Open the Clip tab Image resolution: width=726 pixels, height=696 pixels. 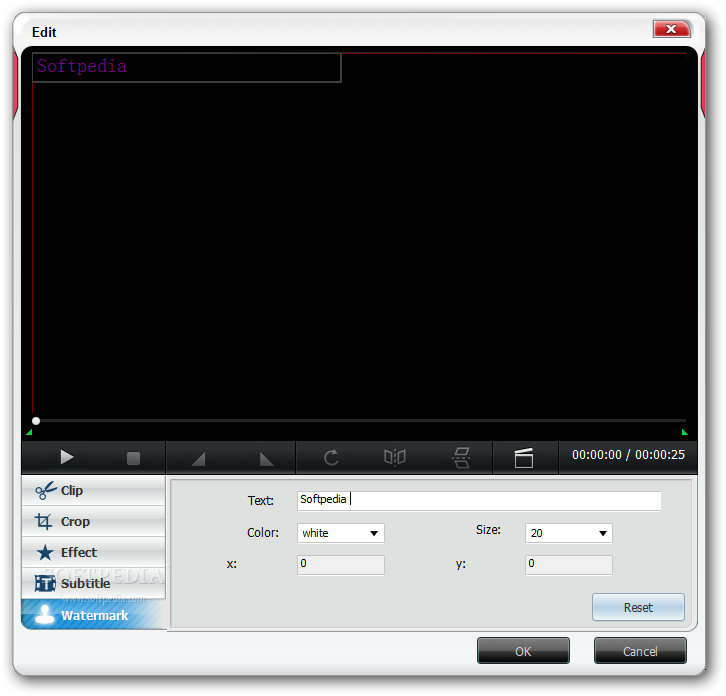tap(94, 490)
